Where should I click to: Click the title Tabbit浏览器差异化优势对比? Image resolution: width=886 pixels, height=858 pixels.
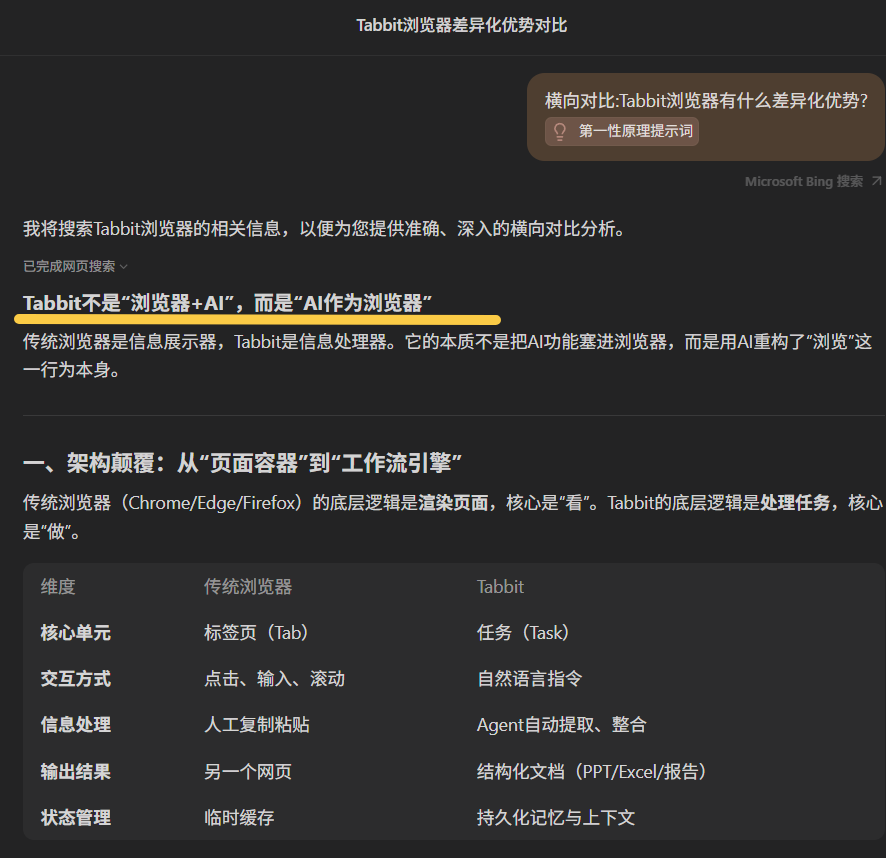pyautogui.click(x=461, y=25)
